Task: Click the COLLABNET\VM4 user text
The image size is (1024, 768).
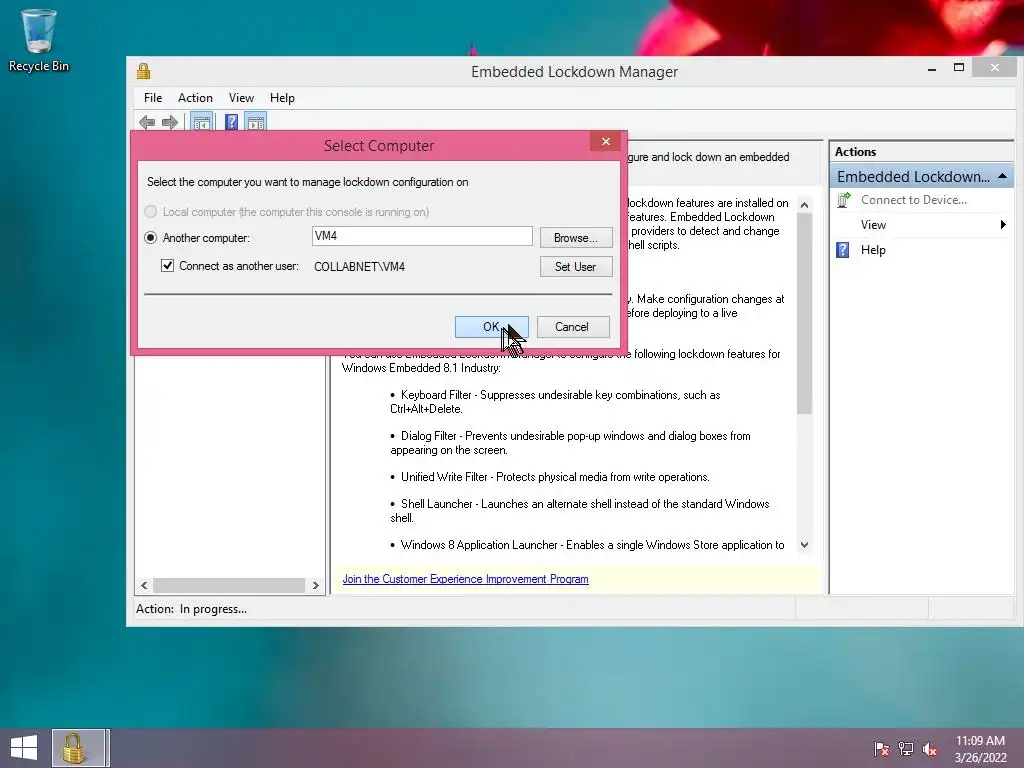Action: (359, 266)
